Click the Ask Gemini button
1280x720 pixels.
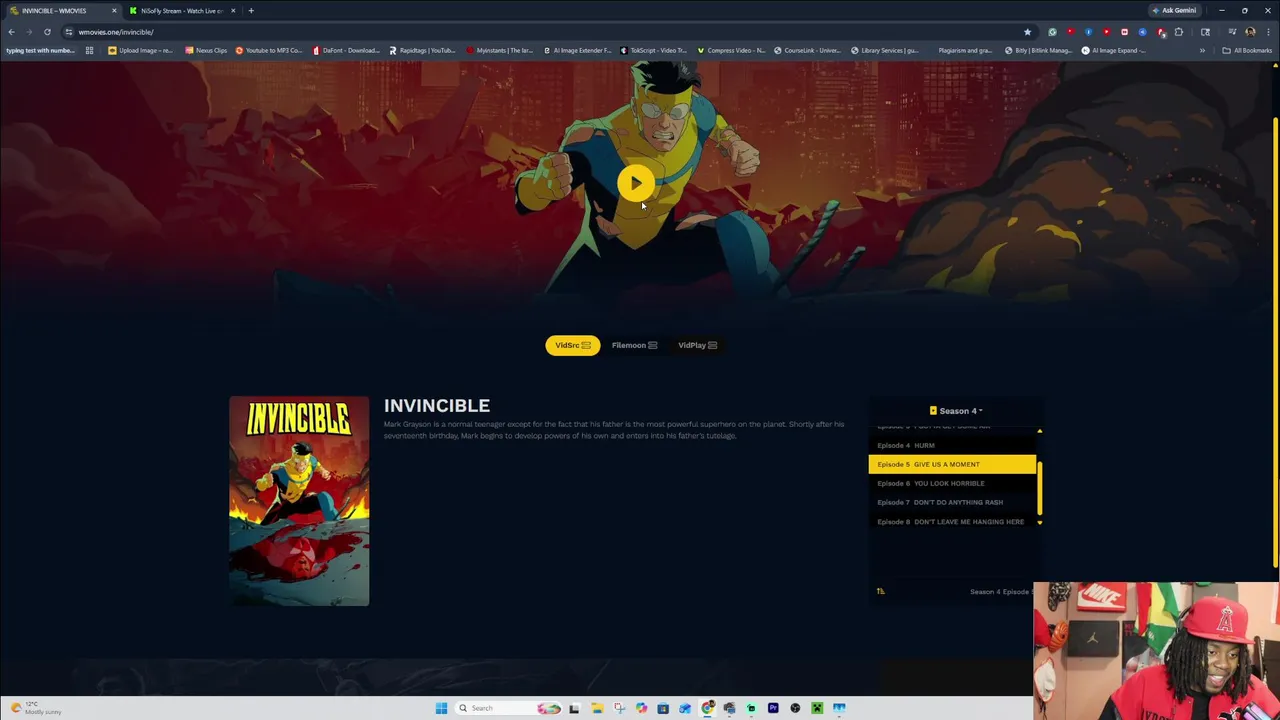[x=1174, y=11]
